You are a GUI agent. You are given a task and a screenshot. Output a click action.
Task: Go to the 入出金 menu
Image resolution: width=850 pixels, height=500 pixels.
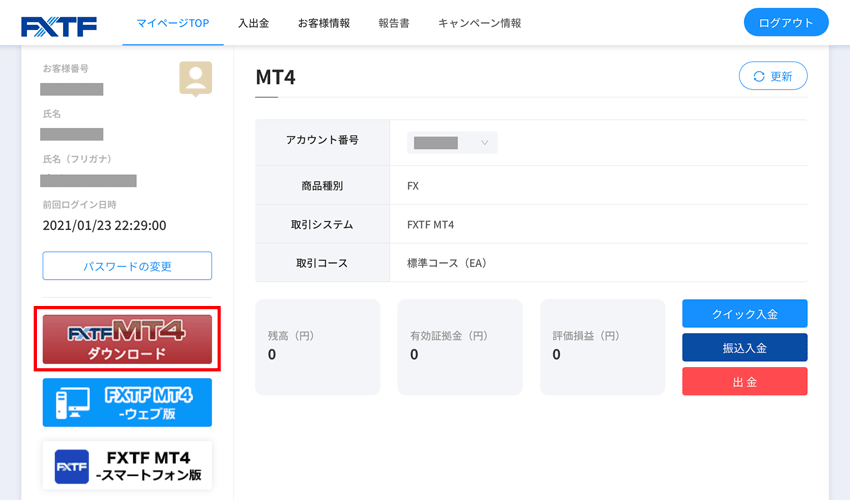pos(253,23)
